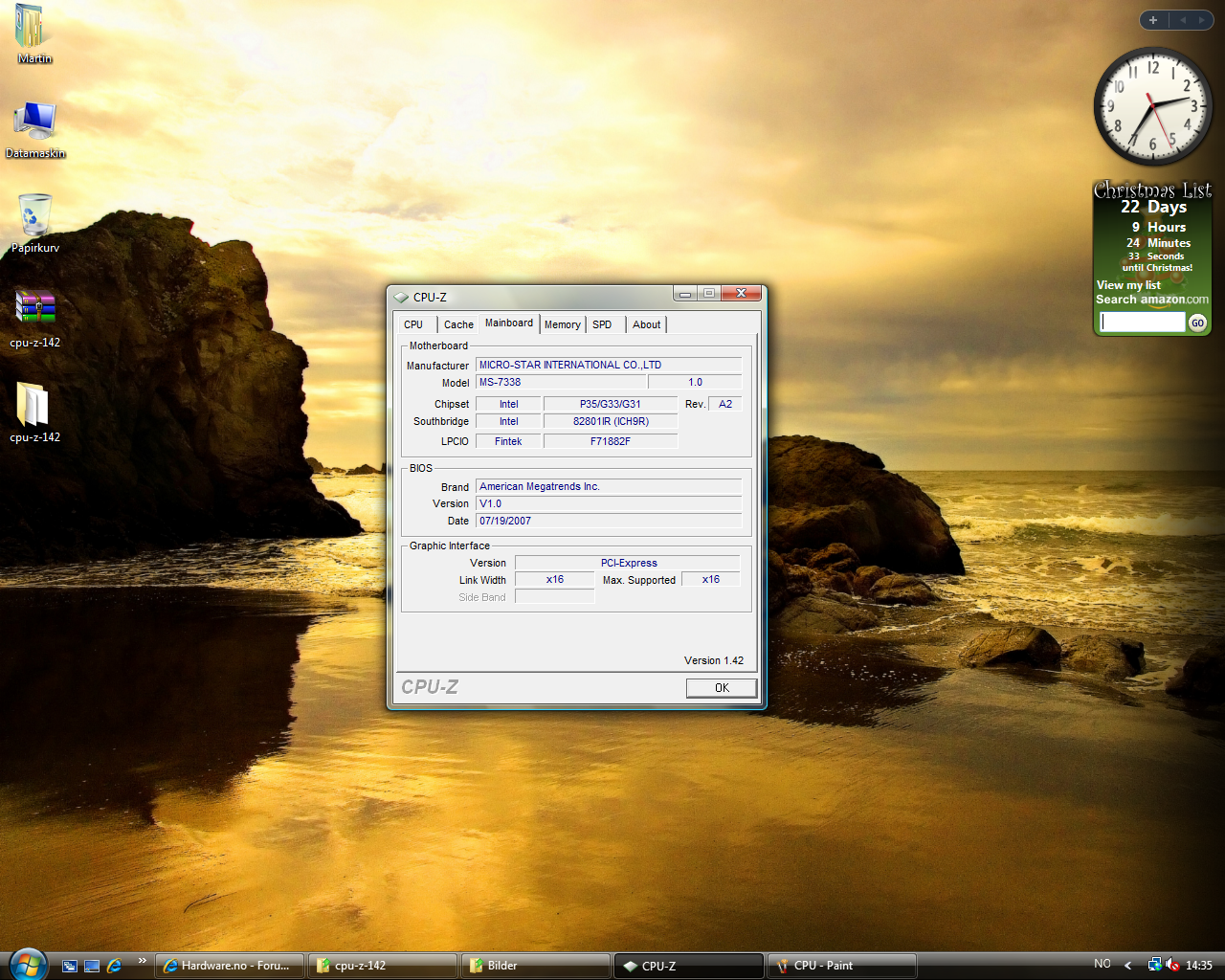The image size is (1225, 980).
Task: Launch Internet Explorer from quick launch
Action: 114,966
